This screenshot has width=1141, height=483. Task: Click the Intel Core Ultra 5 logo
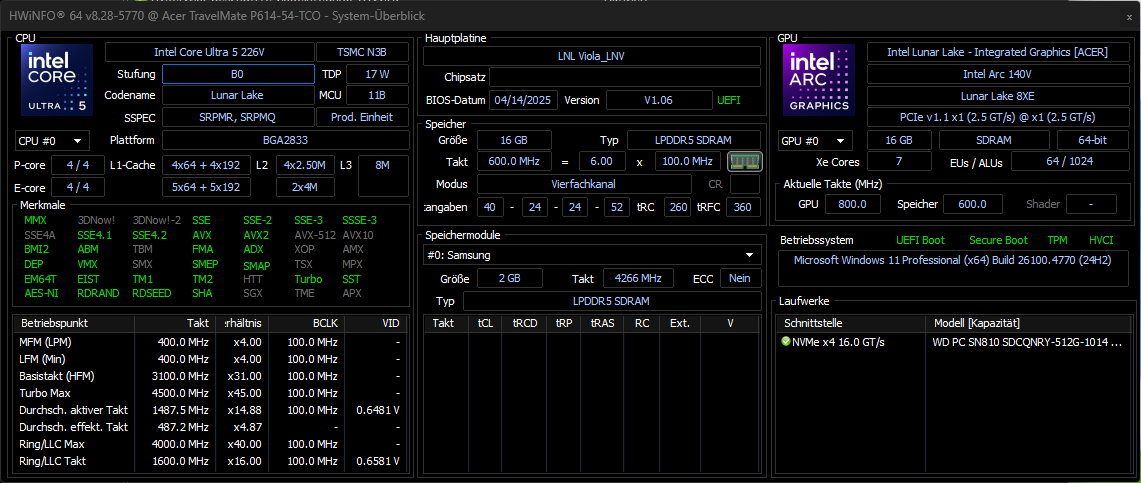pyautogui.click(x=57, y=79)
